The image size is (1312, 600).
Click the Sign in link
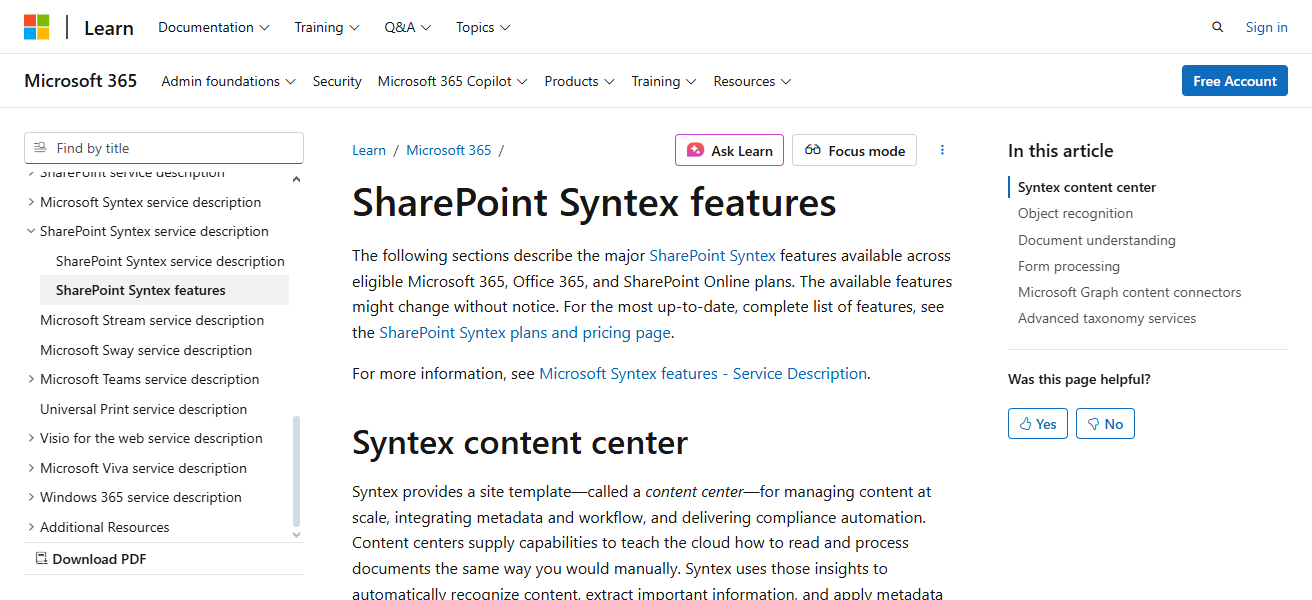pyautogui.click(x=1266, y=27)
